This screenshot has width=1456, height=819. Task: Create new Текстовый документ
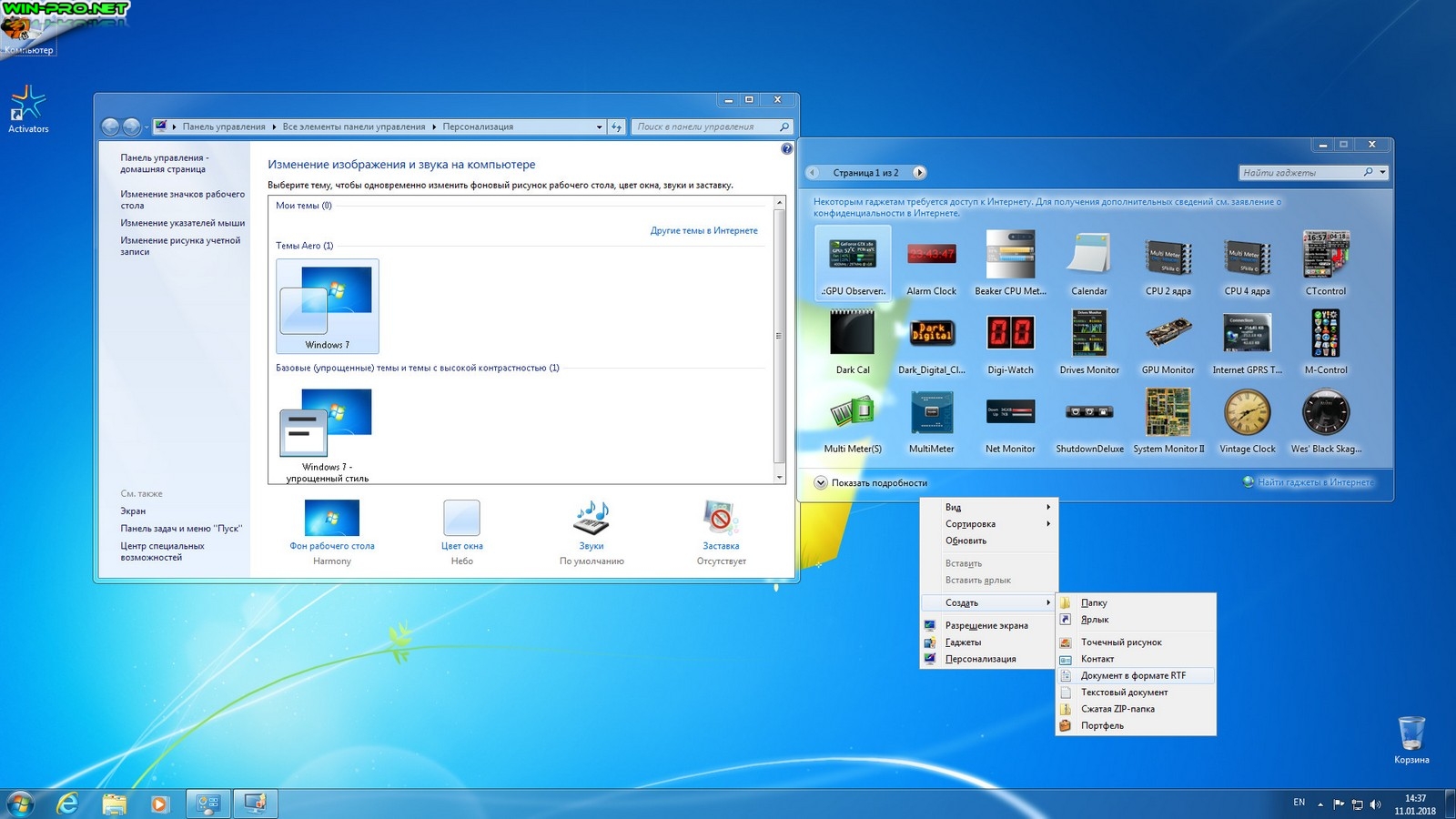pos(1136,692)
